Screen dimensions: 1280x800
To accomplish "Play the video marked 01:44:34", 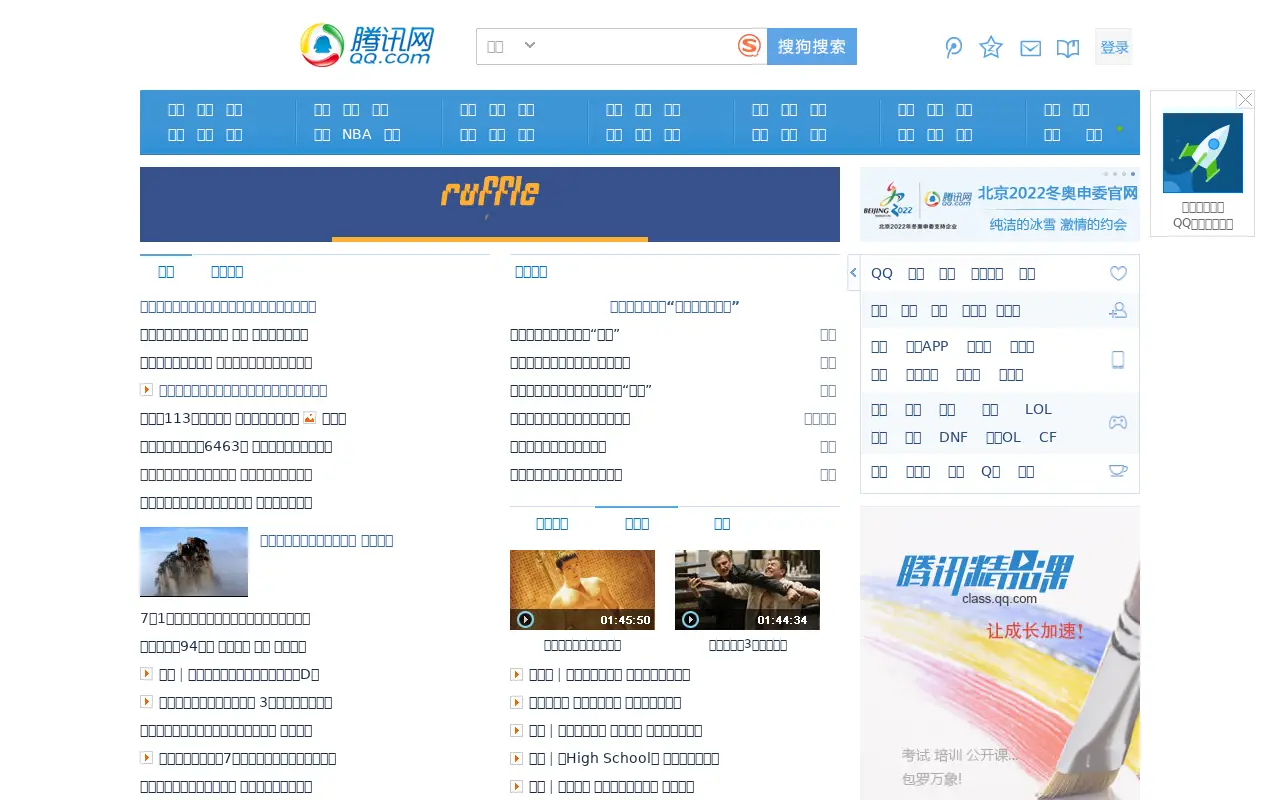I will (747, 590).
